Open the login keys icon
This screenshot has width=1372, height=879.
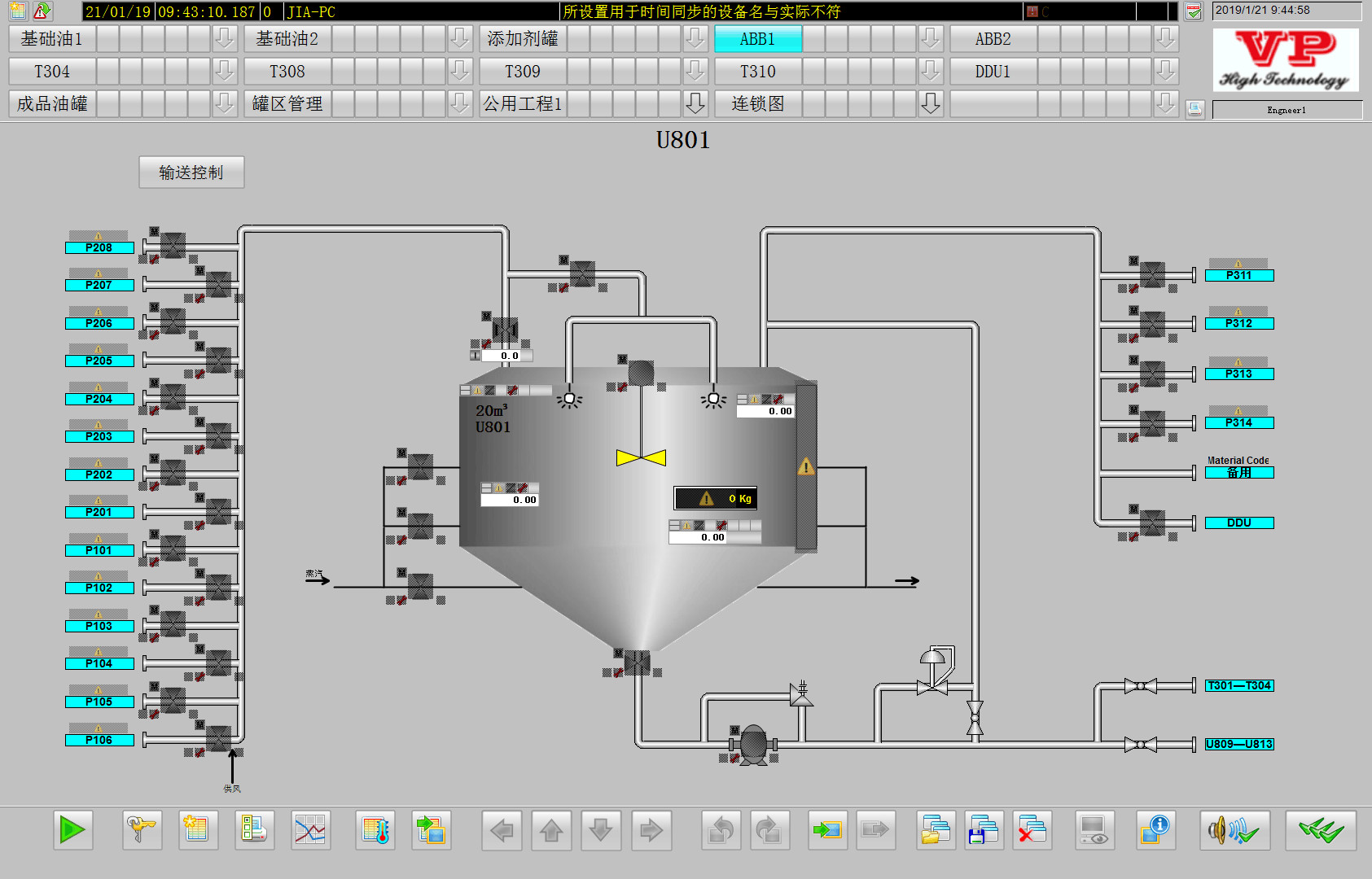pos(142,830)
